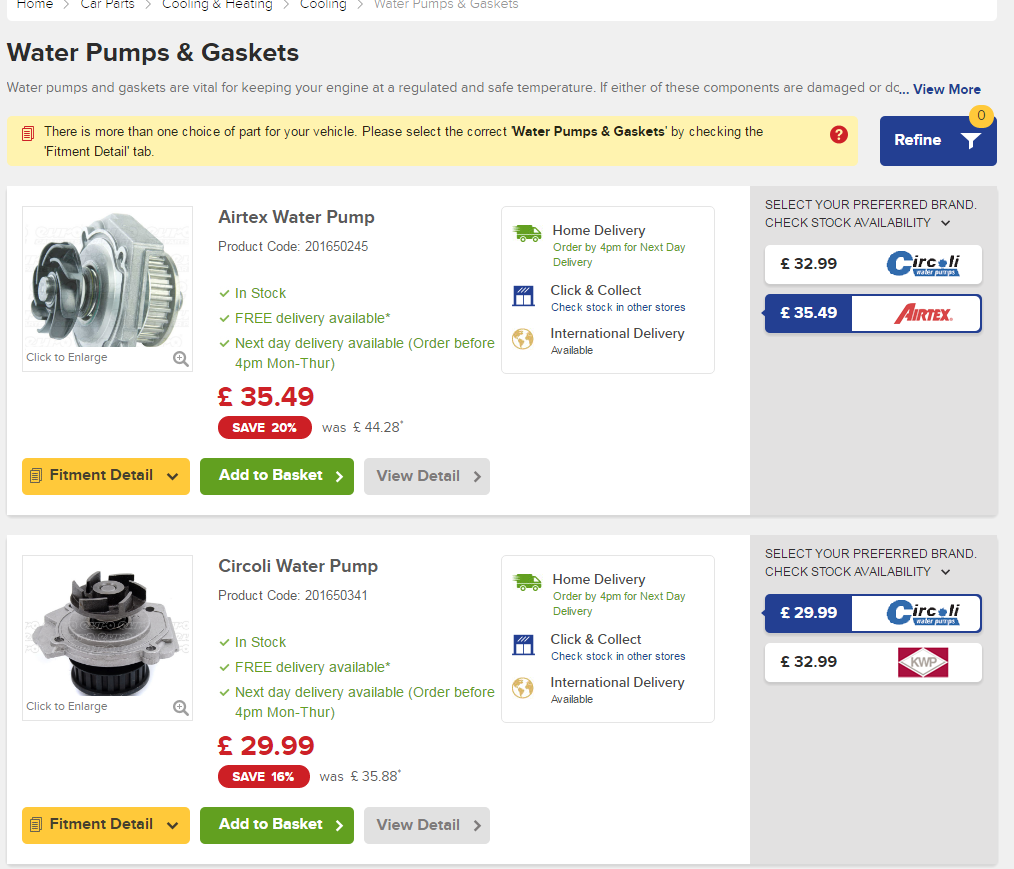Click View More in the description
The height and width of the screenshot is (869, 1014).
[946, 89]
